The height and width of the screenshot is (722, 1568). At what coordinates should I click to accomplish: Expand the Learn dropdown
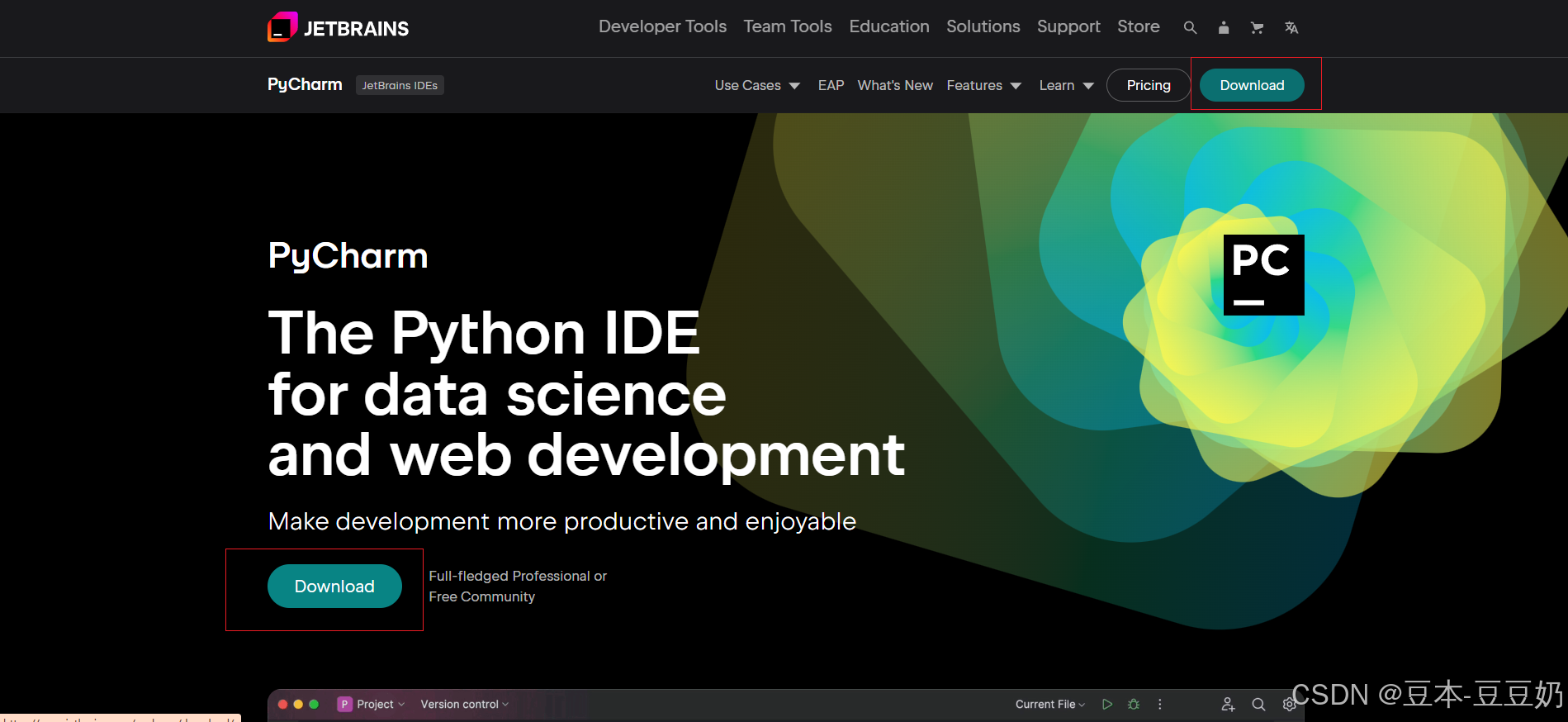1067,85
